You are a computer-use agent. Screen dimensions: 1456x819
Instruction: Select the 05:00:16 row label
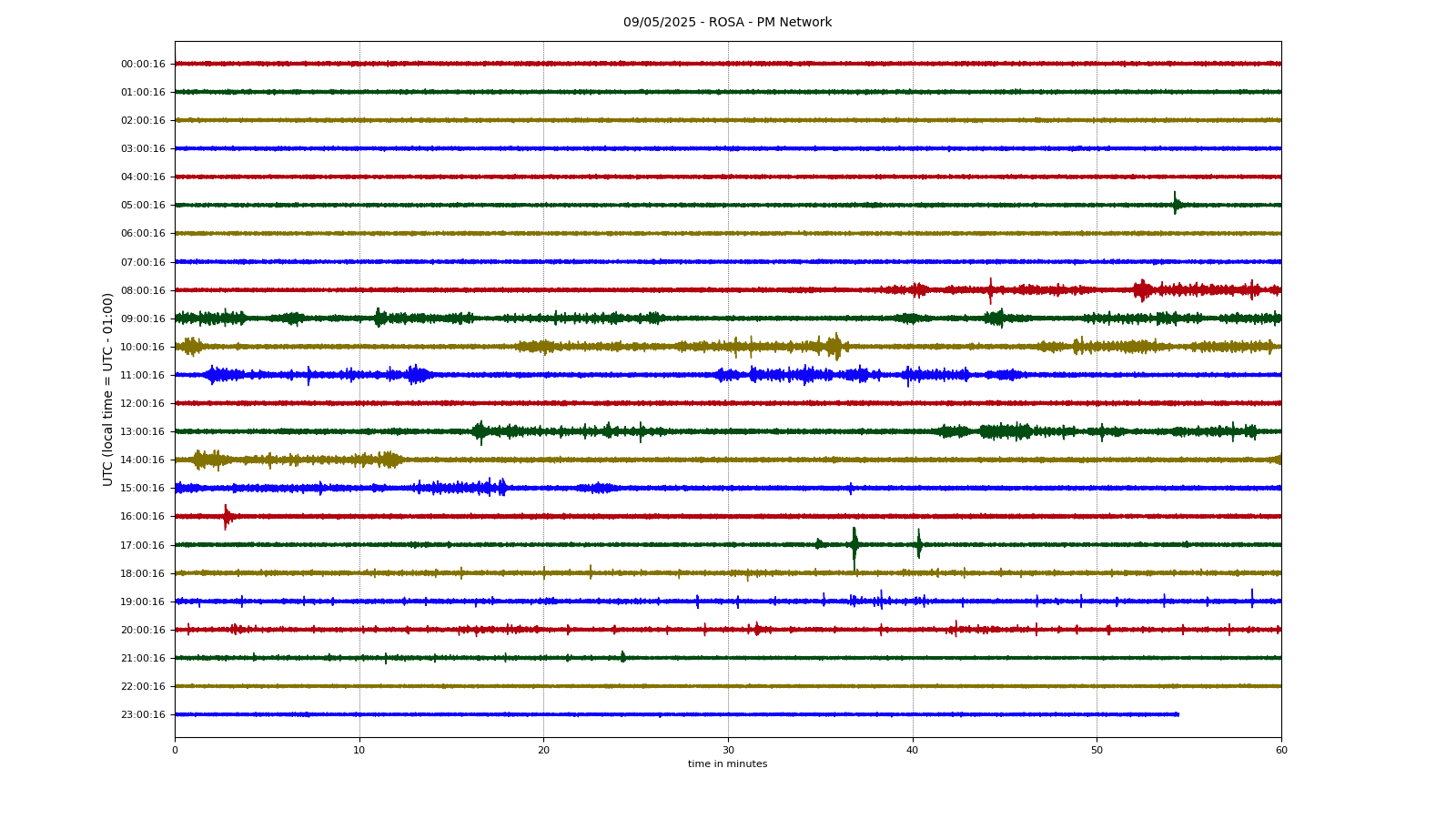[143, 205]
